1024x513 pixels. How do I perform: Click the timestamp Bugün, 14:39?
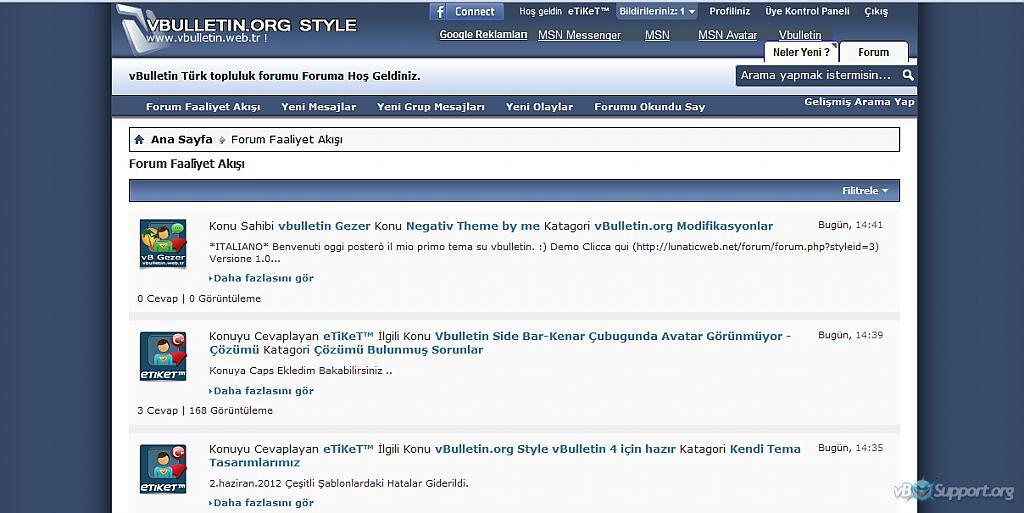click(x=850, y=335)
